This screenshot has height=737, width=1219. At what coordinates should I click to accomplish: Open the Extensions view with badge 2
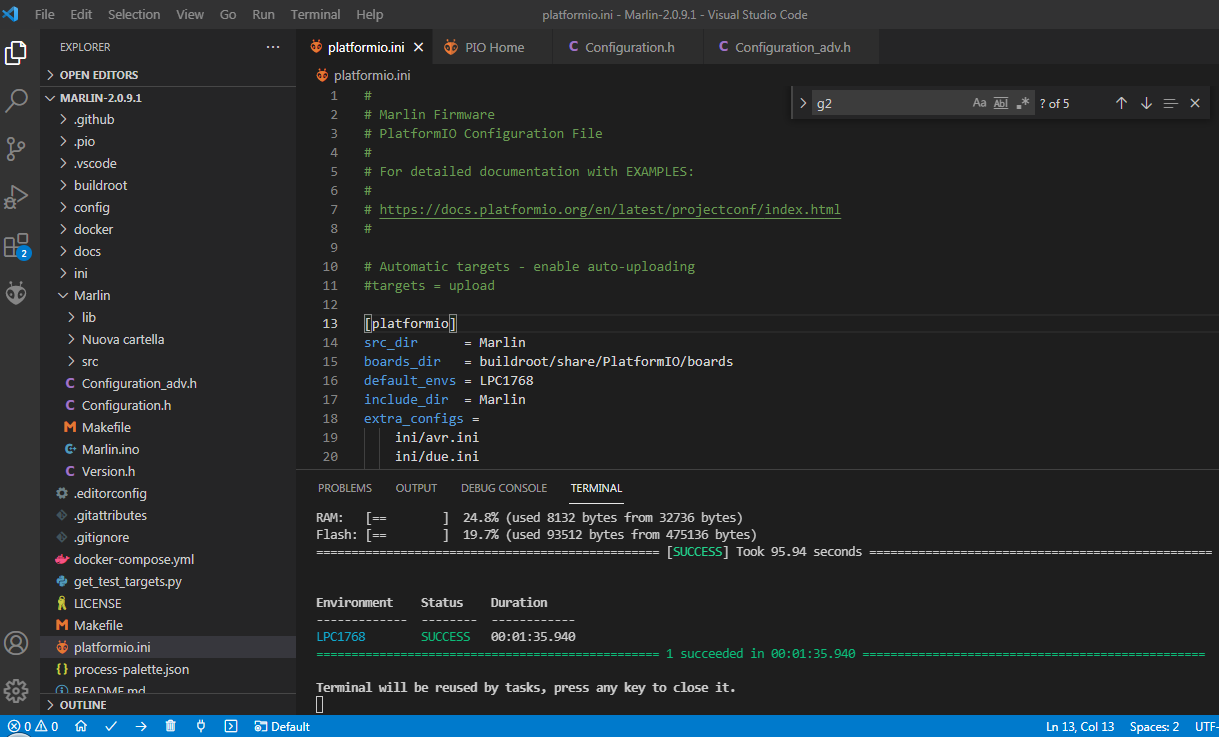(16, 245)
